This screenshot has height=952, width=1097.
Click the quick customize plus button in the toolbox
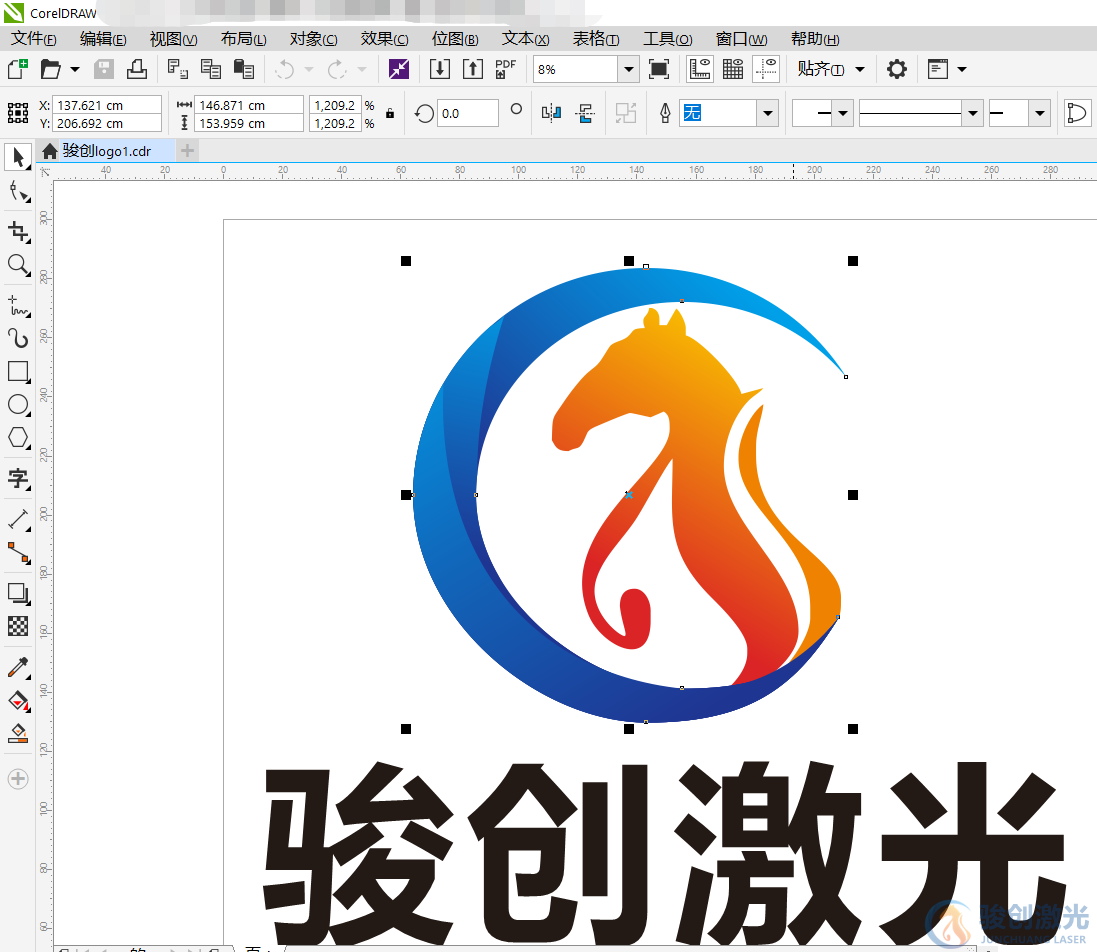click(x=18, y=779)
